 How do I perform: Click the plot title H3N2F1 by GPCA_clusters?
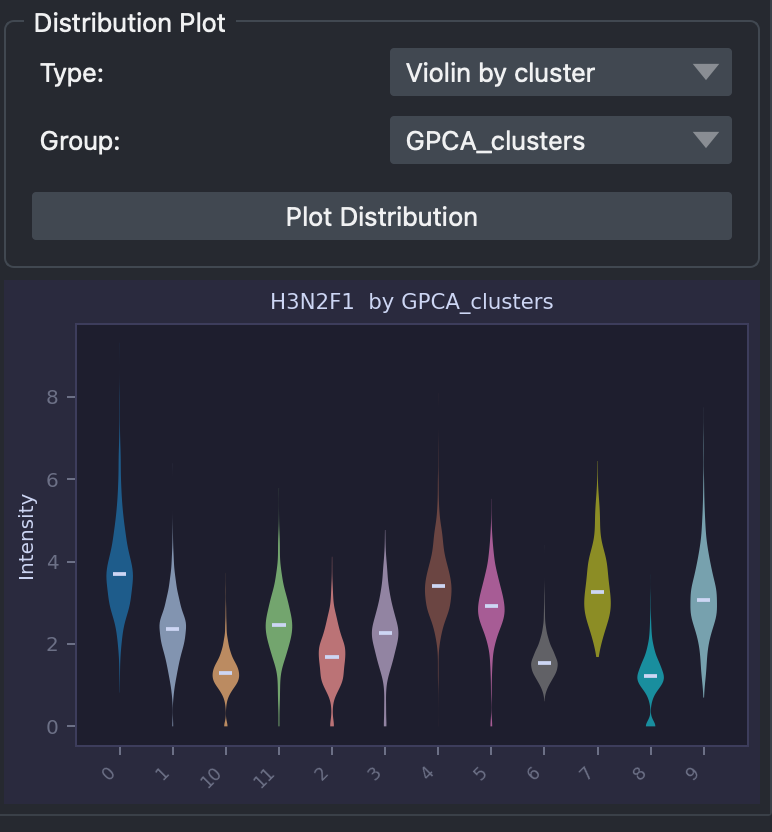(411, 301)
